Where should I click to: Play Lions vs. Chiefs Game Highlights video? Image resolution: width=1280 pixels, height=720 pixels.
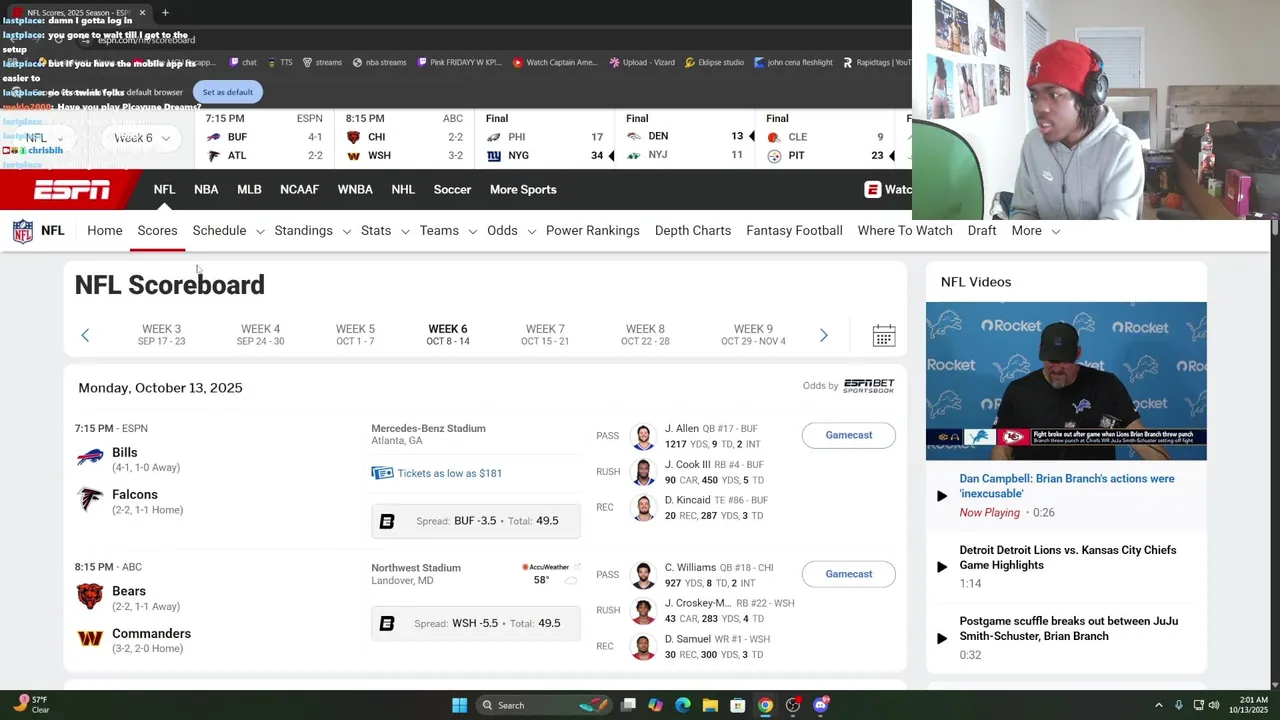[x=942, y=566]
